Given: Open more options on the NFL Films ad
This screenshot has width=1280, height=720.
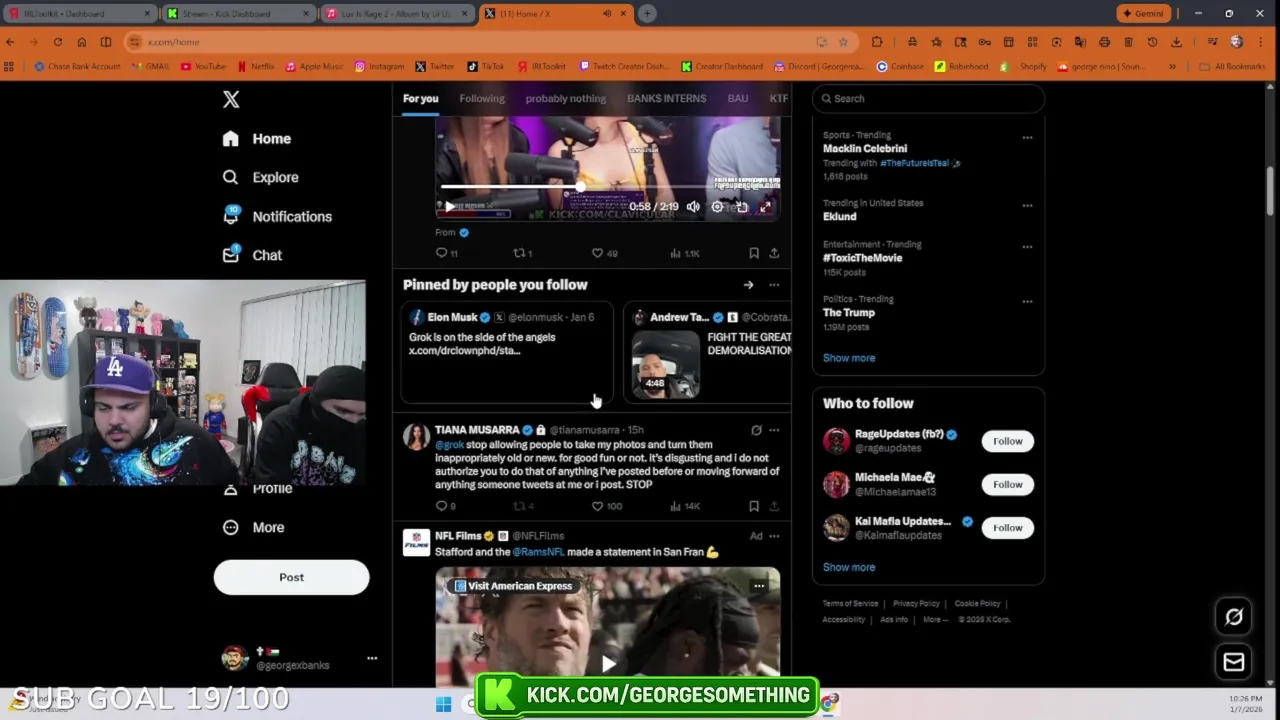Looking at the screenshot, I should (x=774, y=536).
